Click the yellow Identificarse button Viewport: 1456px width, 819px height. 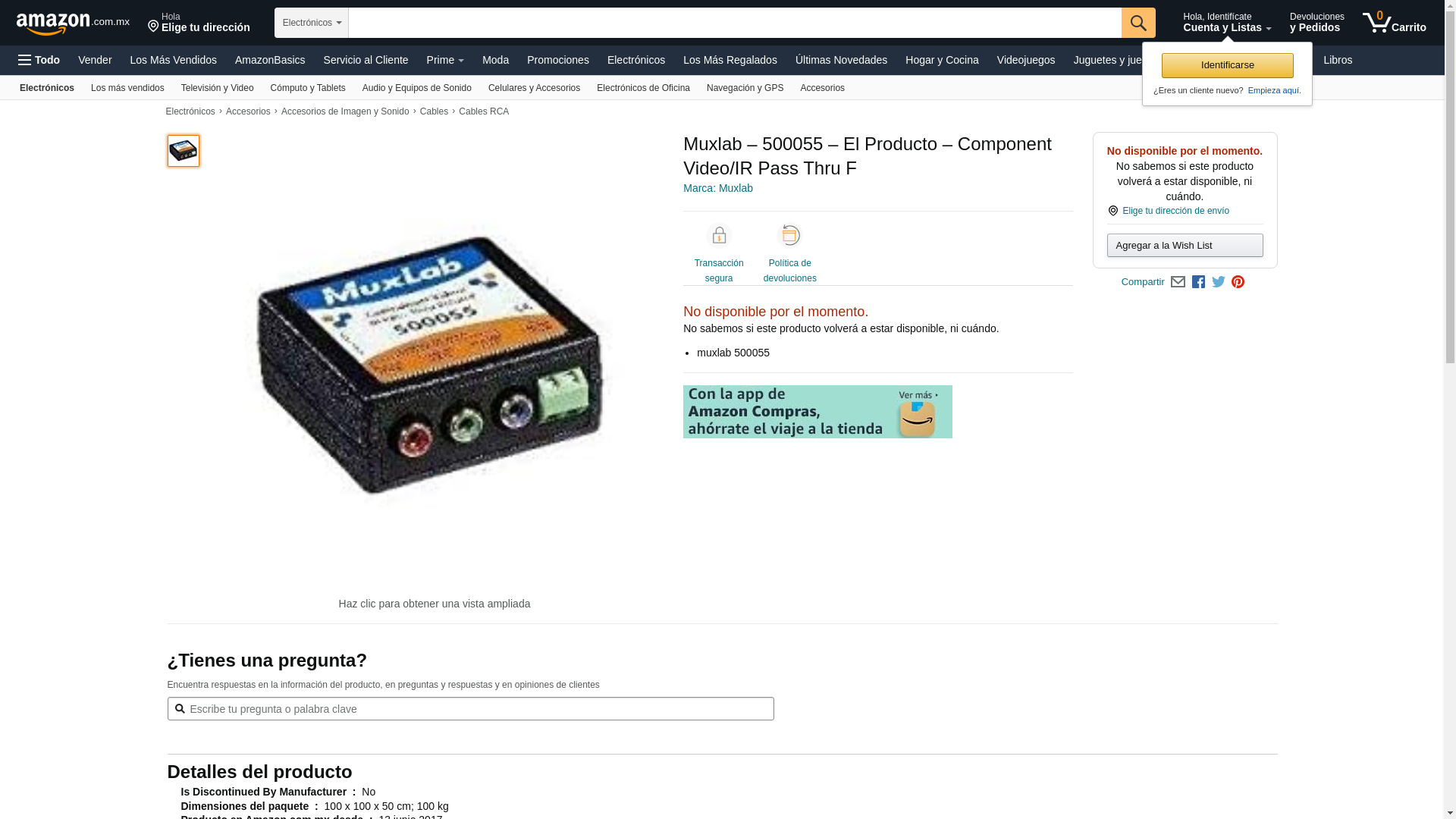pos(1227,65)
